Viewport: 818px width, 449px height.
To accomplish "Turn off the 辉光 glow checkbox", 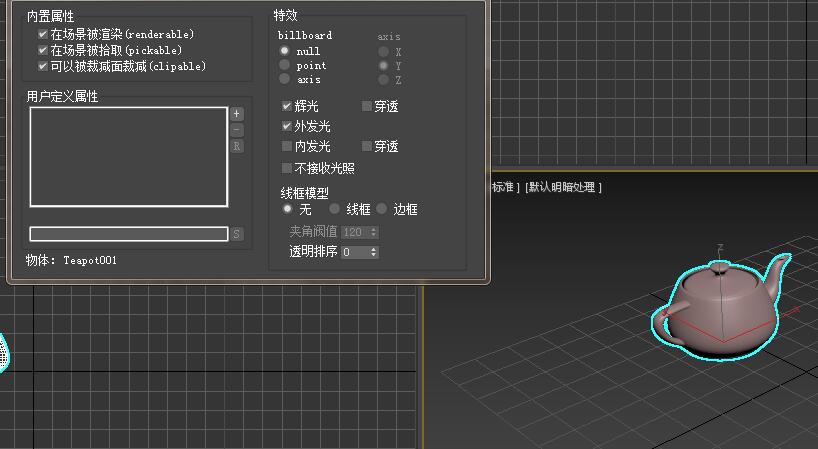I will click(x=287, y=106).
